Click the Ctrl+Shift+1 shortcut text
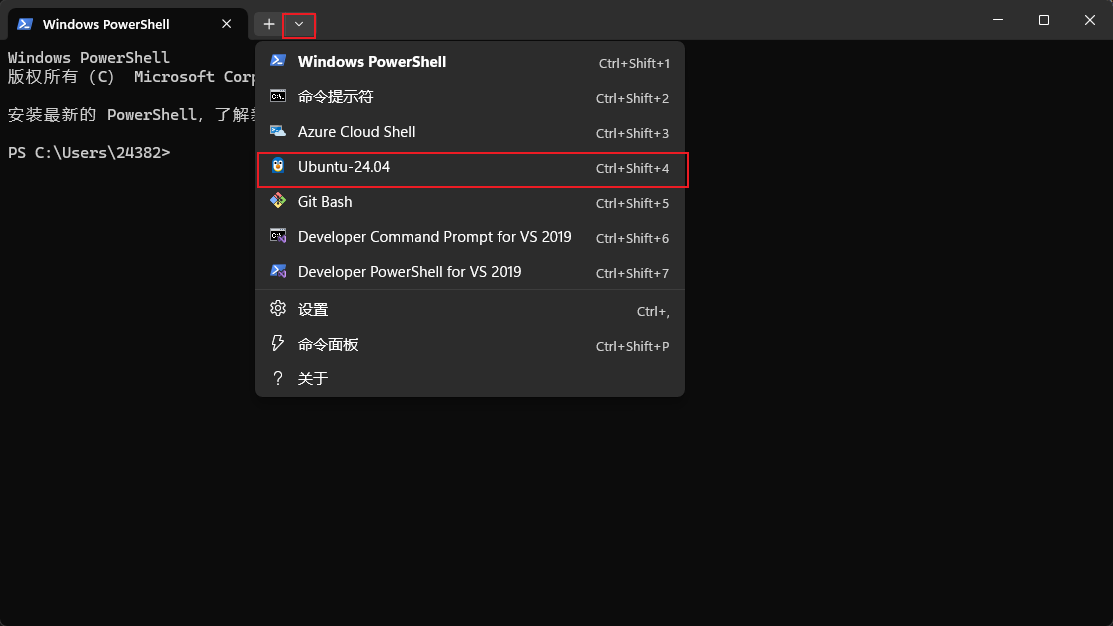The width and height of the screenshot is (1113, 626). pyautogui.click(x=634, y=63)
